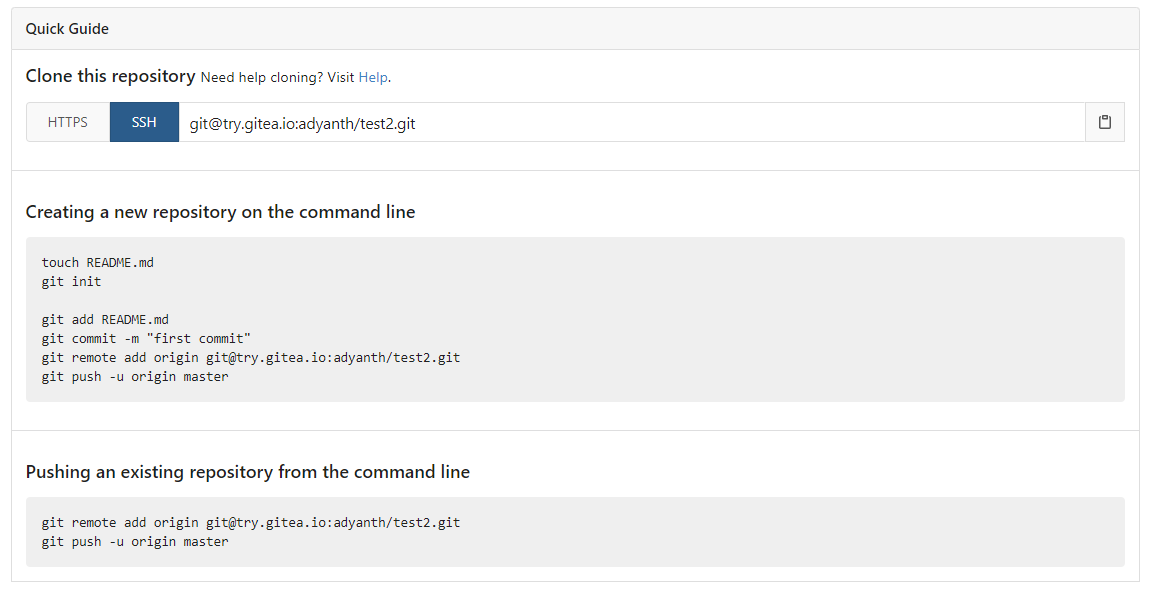The width and height of the screenshot is (1150, 589).
Task: Click git push line in Creating section
Action: (134, 377)
